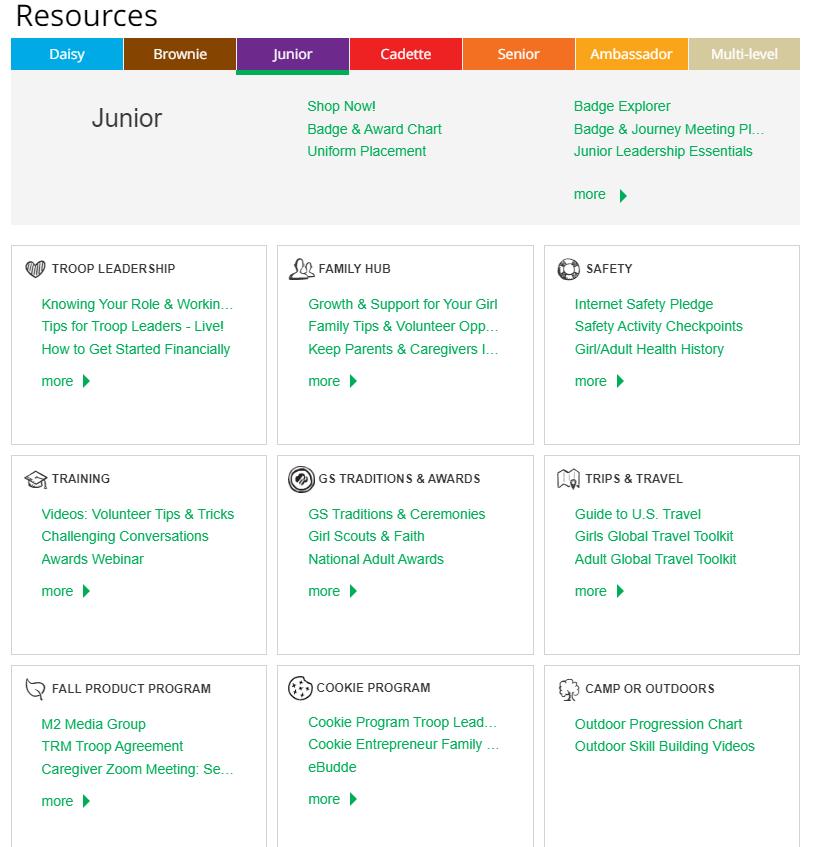816x847 pixels.
Task: Open the Outdoor Progression Chart link
Action: coord(658,724)
